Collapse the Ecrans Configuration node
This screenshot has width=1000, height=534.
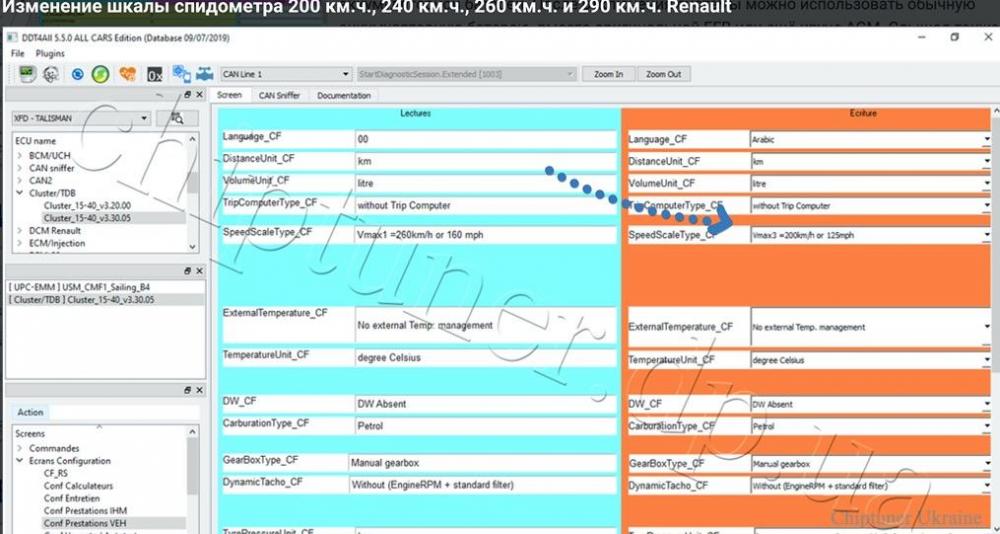(19, 461)
